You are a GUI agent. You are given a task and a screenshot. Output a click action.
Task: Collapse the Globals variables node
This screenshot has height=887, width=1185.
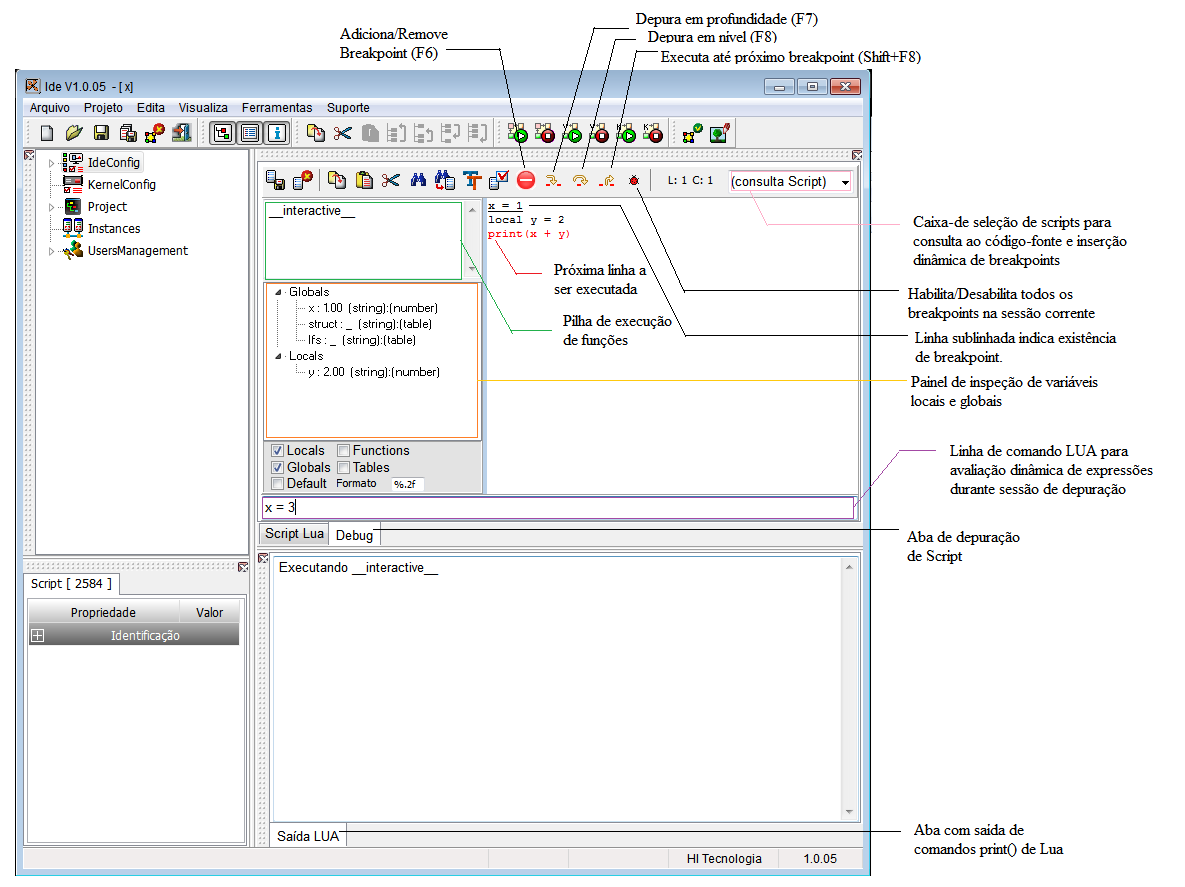pyautogui.click(x=278, y=292)
